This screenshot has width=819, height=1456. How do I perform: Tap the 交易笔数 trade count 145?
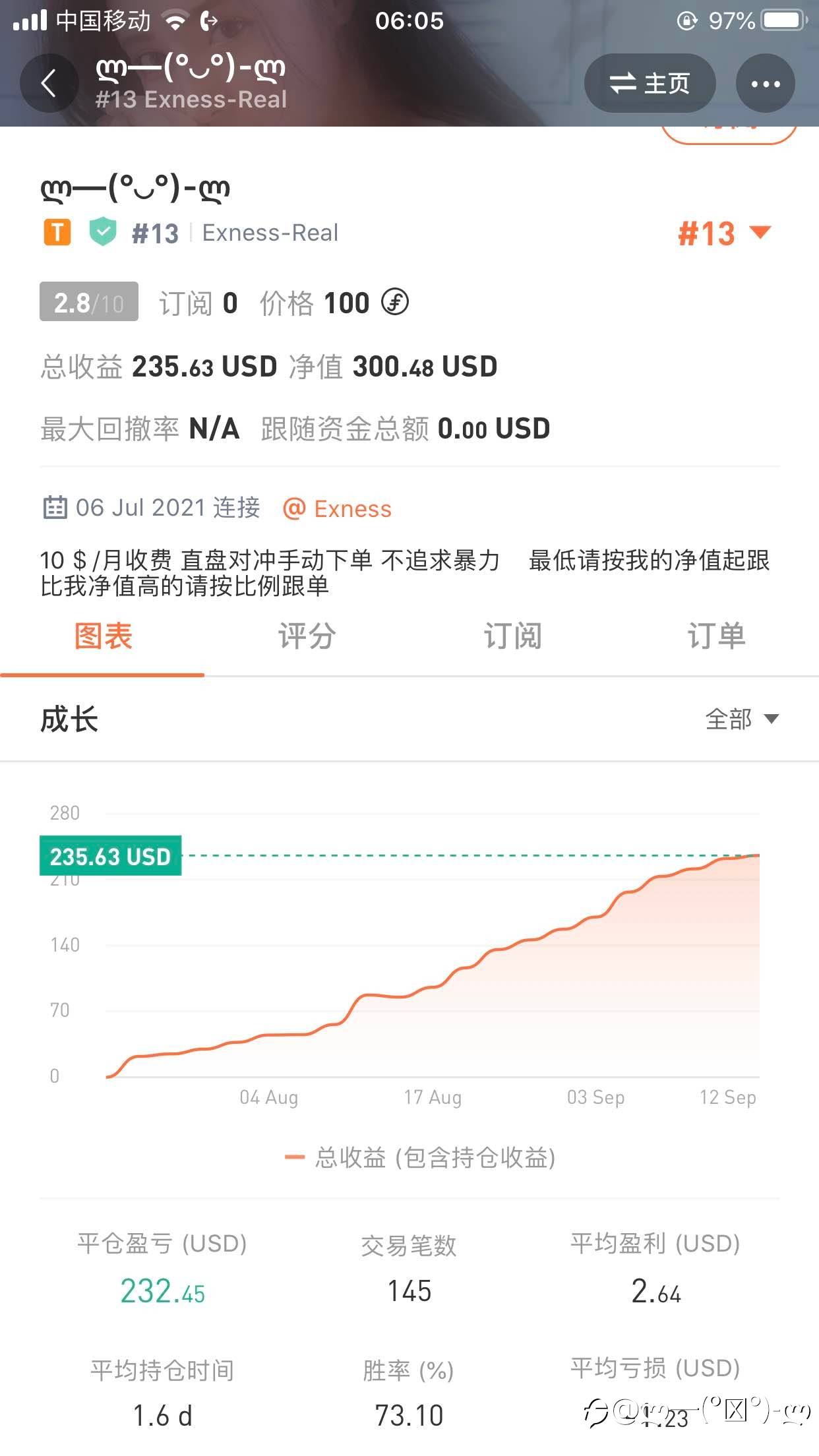tap(409, 1290)
